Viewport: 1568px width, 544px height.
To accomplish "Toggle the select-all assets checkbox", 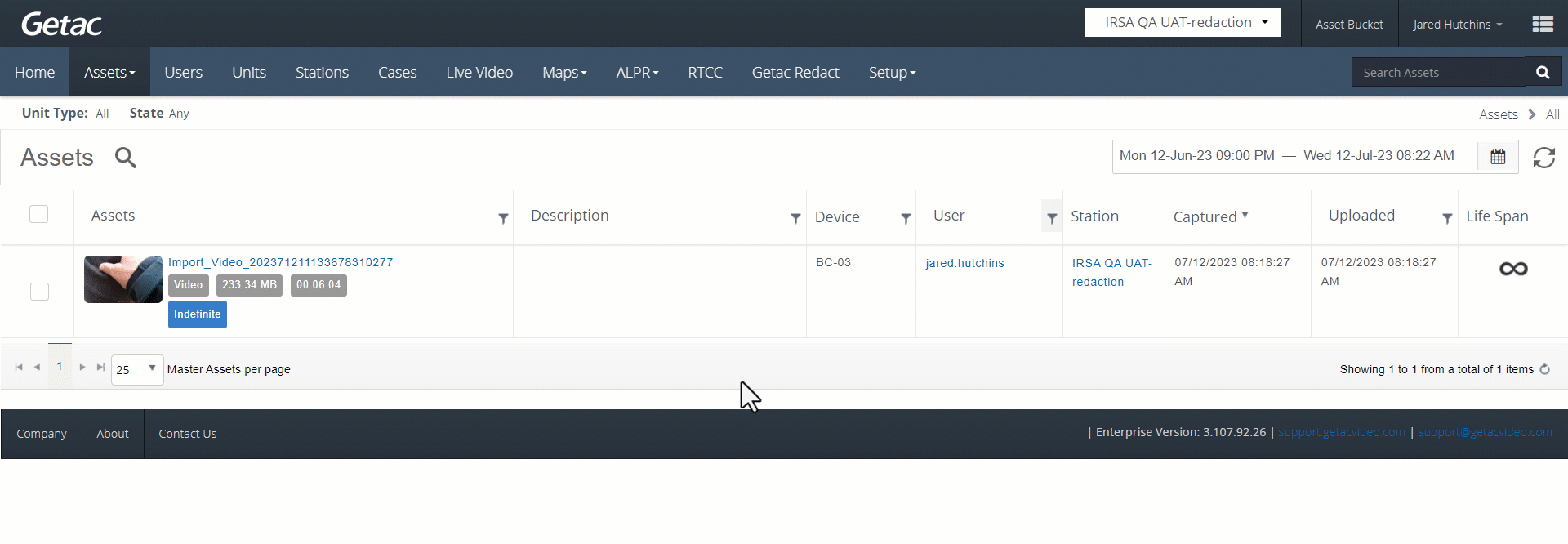I will point(38,214).
